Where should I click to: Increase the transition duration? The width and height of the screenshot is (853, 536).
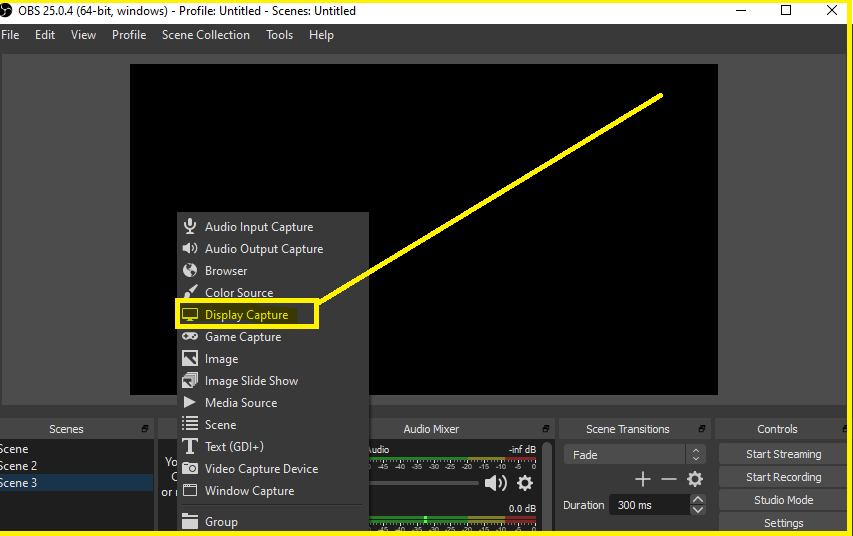[x=697, y=500]
